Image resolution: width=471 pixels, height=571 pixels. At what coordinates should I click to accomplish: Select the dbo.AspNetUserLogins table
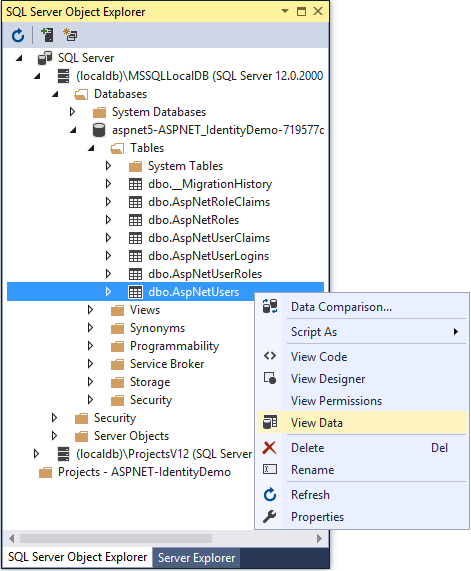208,256
